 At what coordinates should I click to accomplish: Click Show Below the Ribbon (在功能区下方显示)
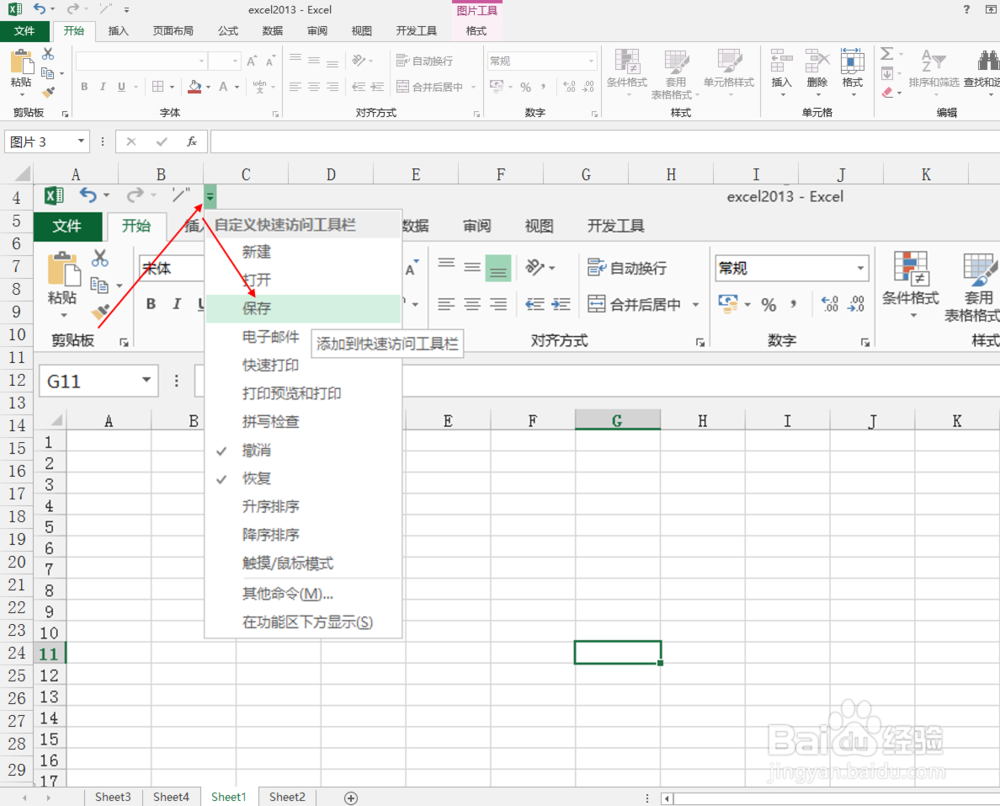(x=304, y=622)
